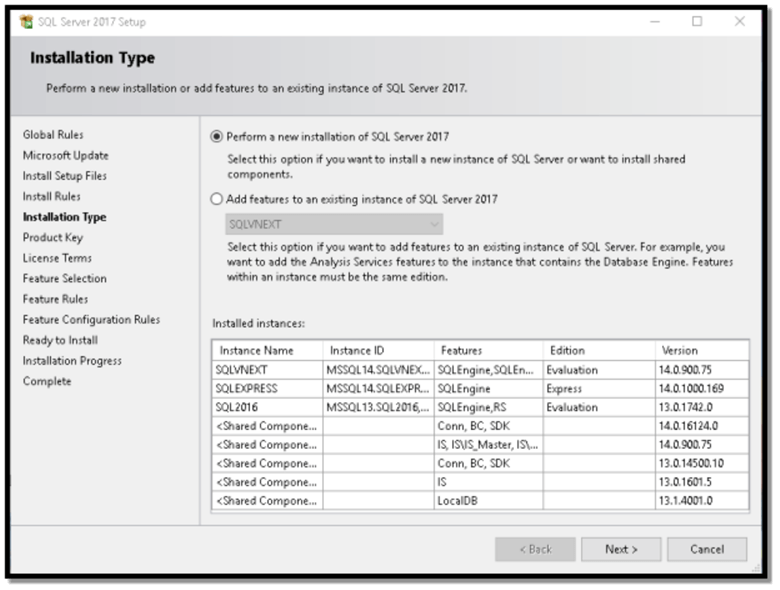Click the SQLEngine,SQLEn... features cell
The height and width of the screenshot is (590, 780).
click(x=488, y=370)
